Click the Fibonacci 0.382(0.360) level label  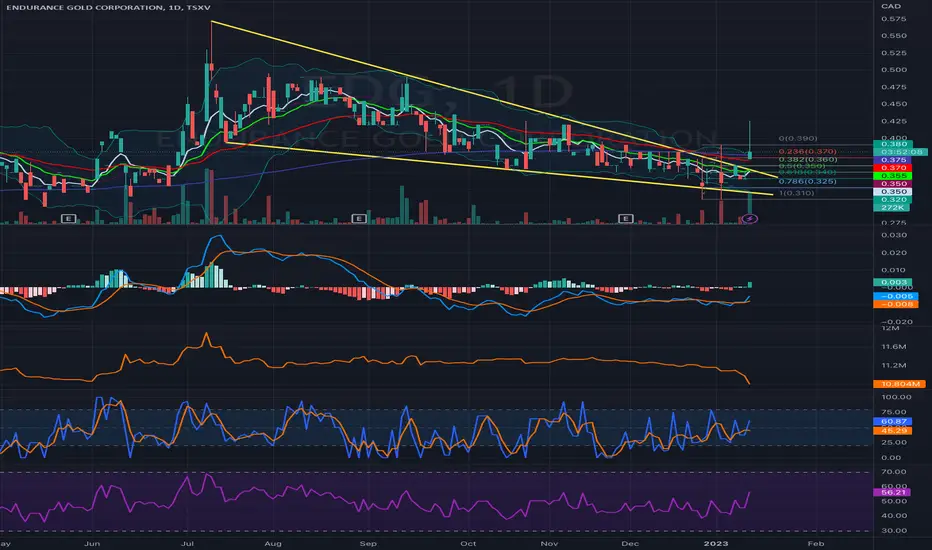coord(808,159)
